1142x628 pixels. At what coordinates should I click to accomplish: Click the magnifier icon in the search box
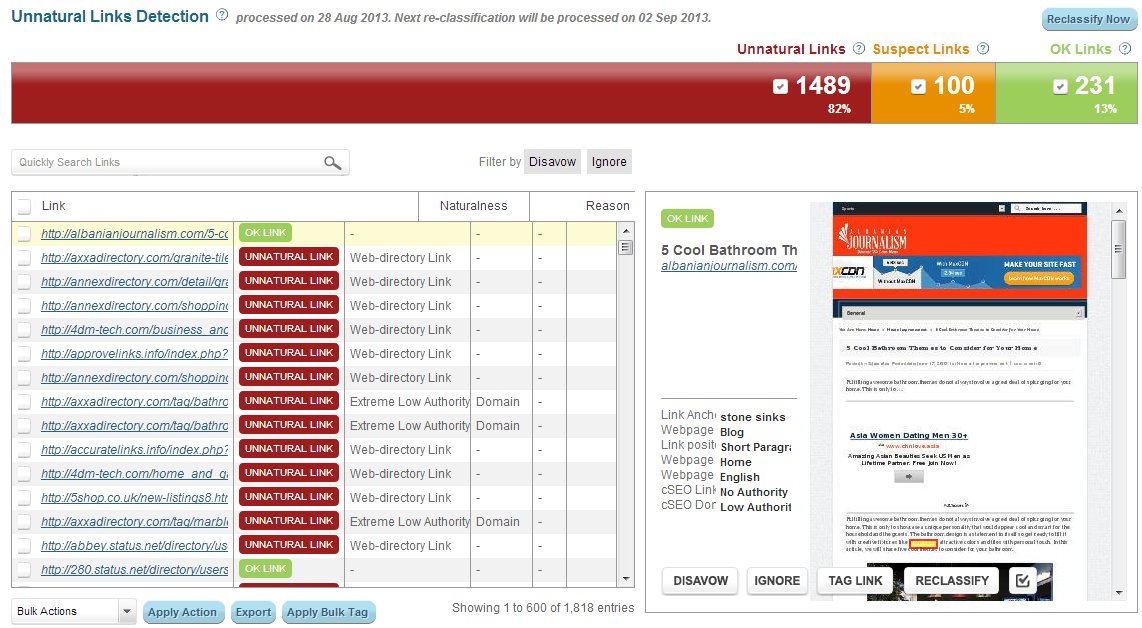tap(332, 163)
